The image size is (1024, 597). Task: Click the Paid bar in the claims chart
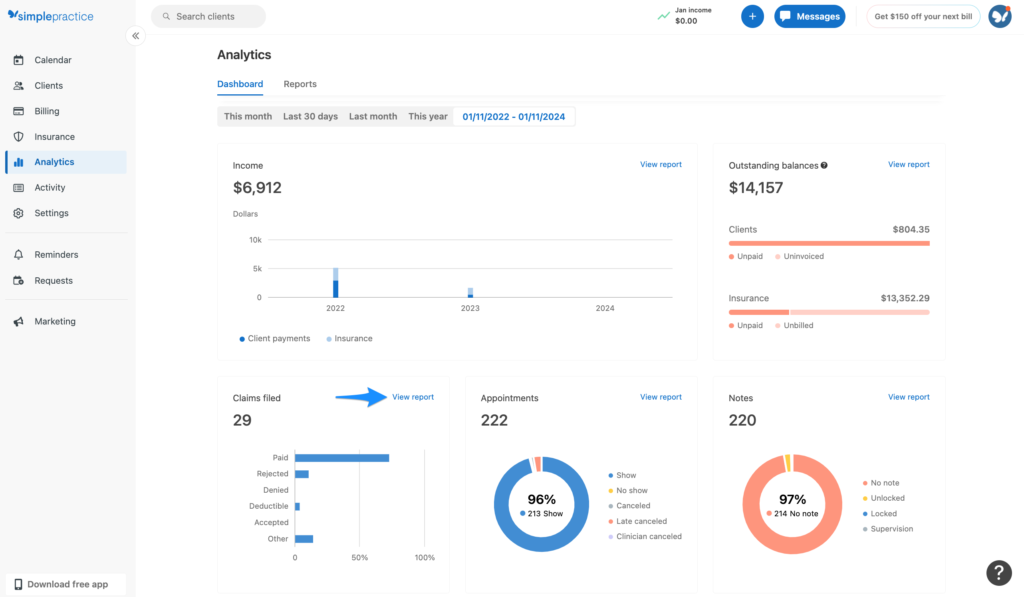coord(342,458)
